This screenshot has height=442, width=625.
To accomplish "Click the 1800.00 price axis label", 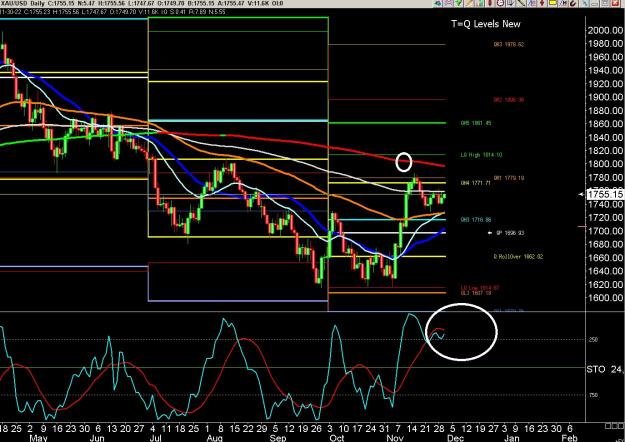I will [605, 164].
